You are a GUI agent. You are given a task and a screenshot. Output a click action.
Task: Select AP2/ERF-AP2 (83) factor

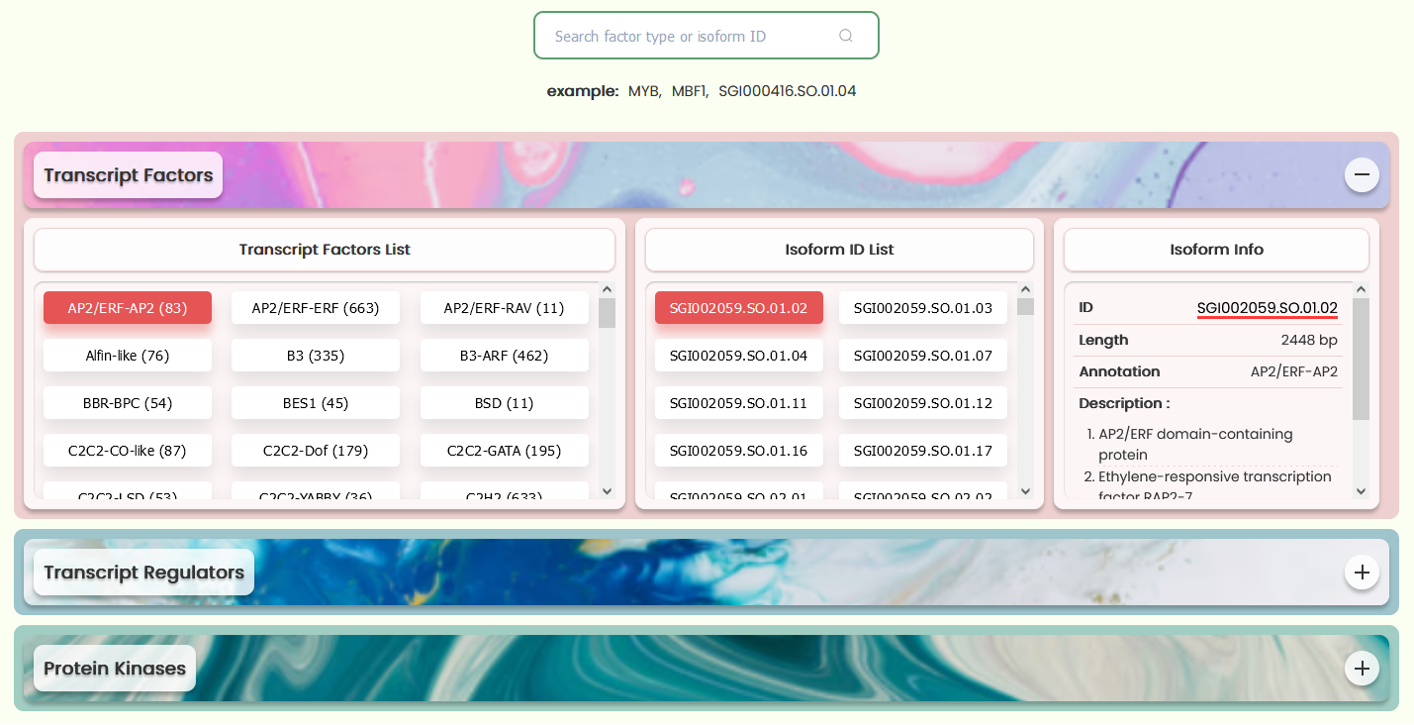point(127,308)
